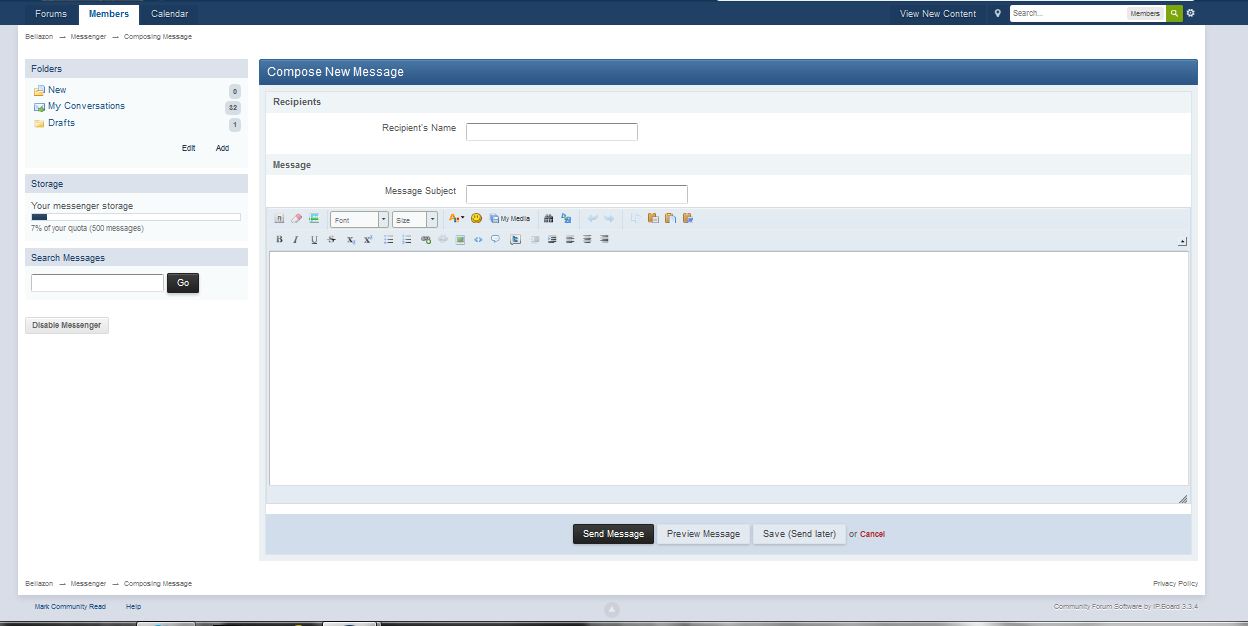Insert a code block
The height and width of the screenshot is (626, 1248).
[478, 240]
